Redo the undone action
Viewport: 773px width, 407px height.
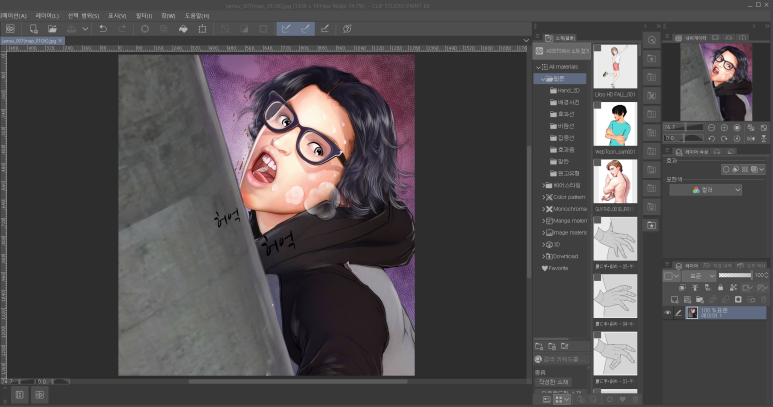tap(122, 29)
